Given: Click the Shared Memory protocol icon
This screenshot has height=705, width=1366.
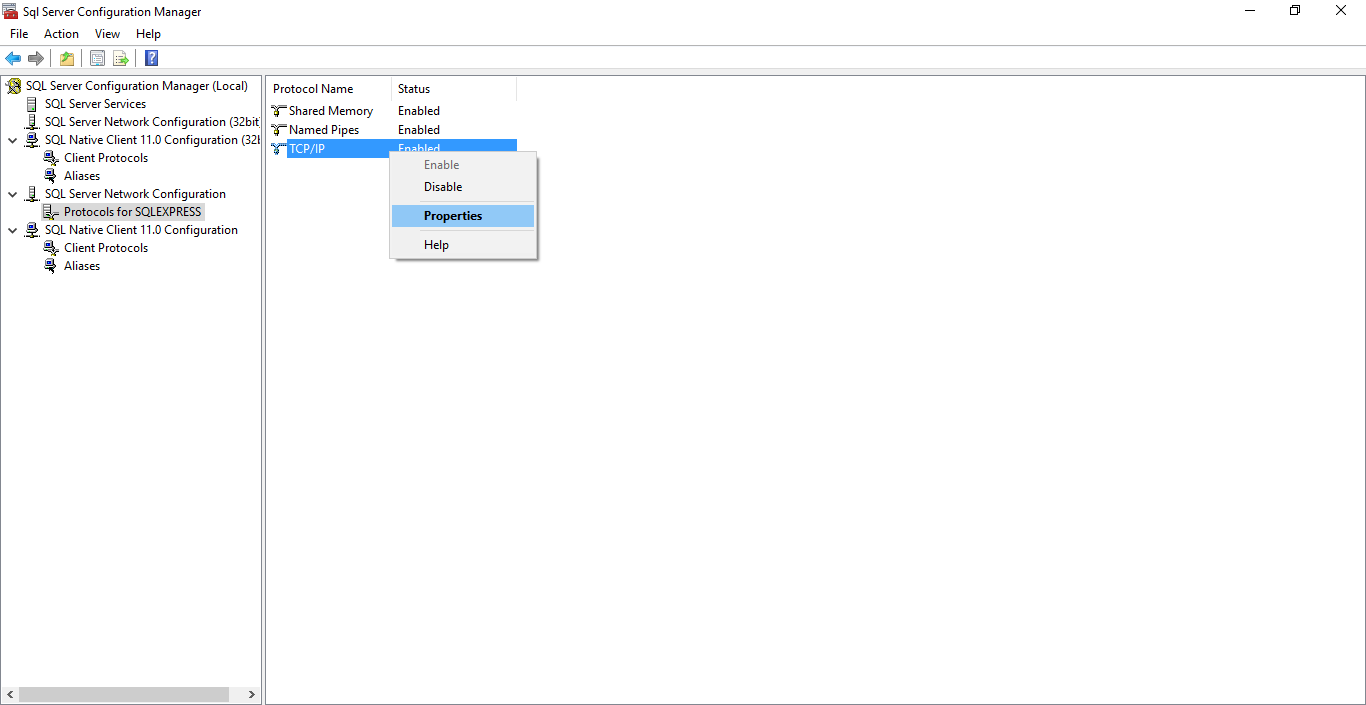Looking at the screenshot, I should click(x=278, y=111).
